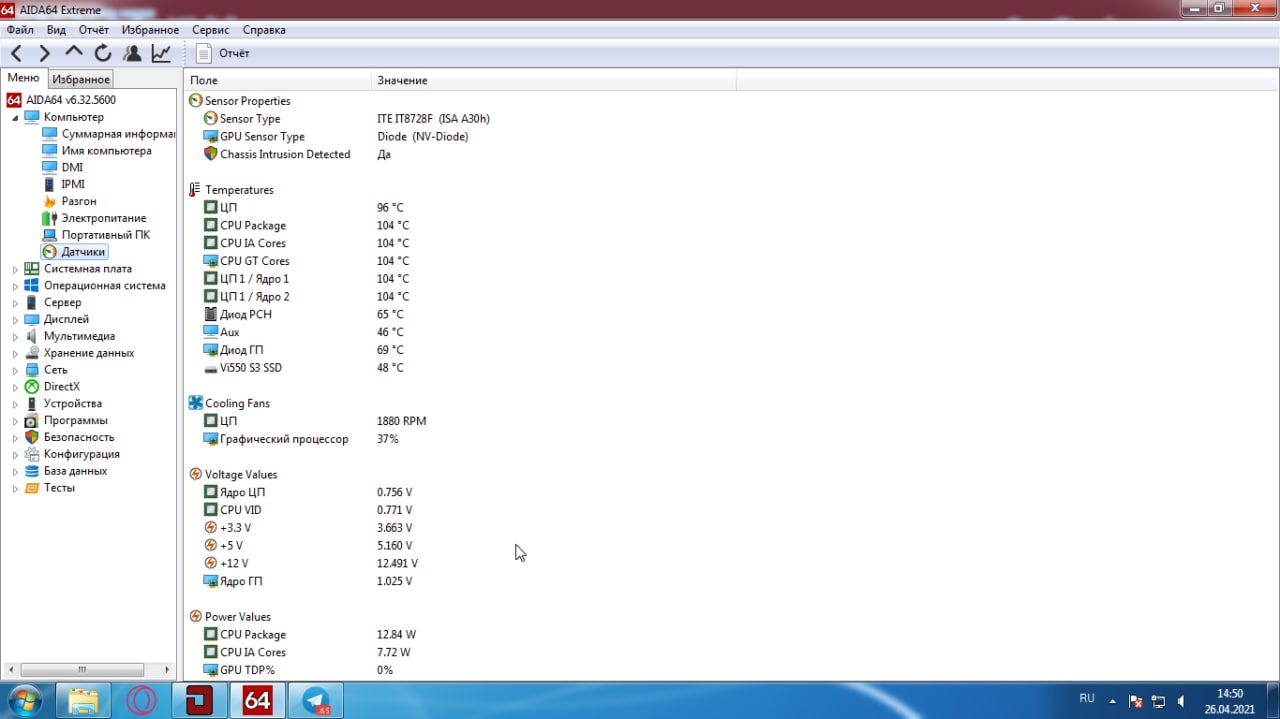
Task: Click the Безопасность shield icon
Action: [32, 437]
